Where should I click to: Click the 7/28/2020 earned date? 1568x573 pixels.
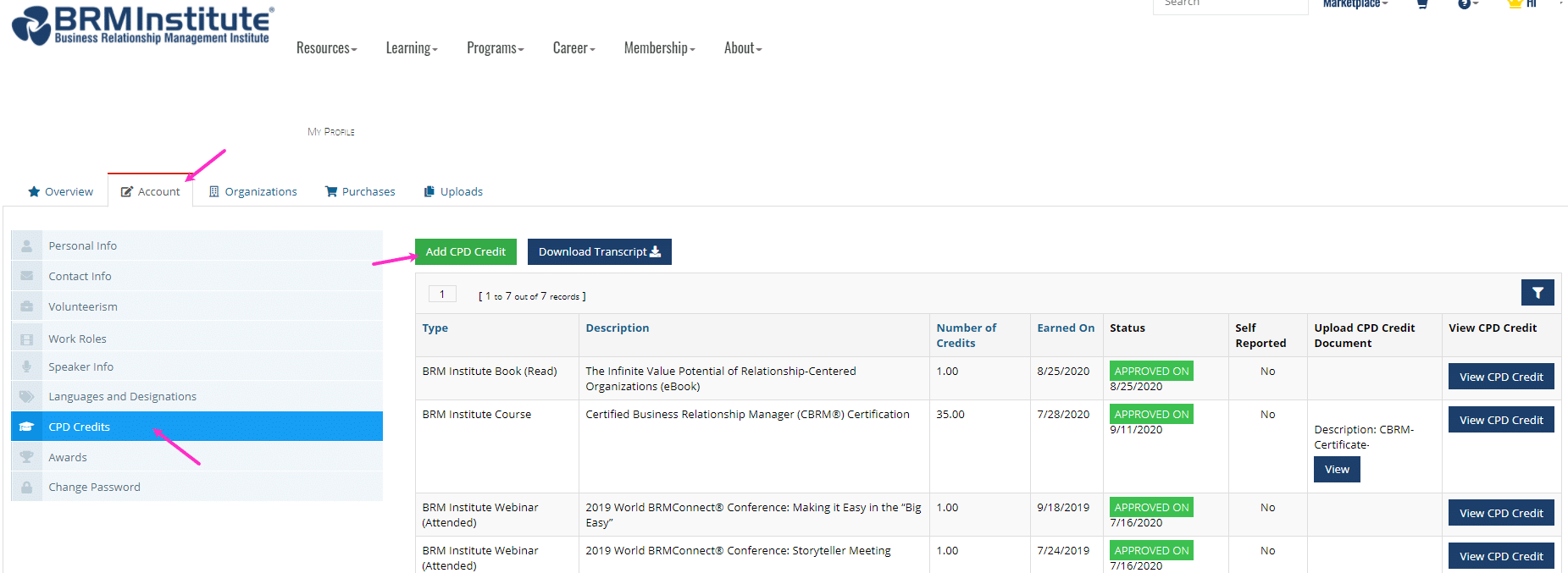1063,415
